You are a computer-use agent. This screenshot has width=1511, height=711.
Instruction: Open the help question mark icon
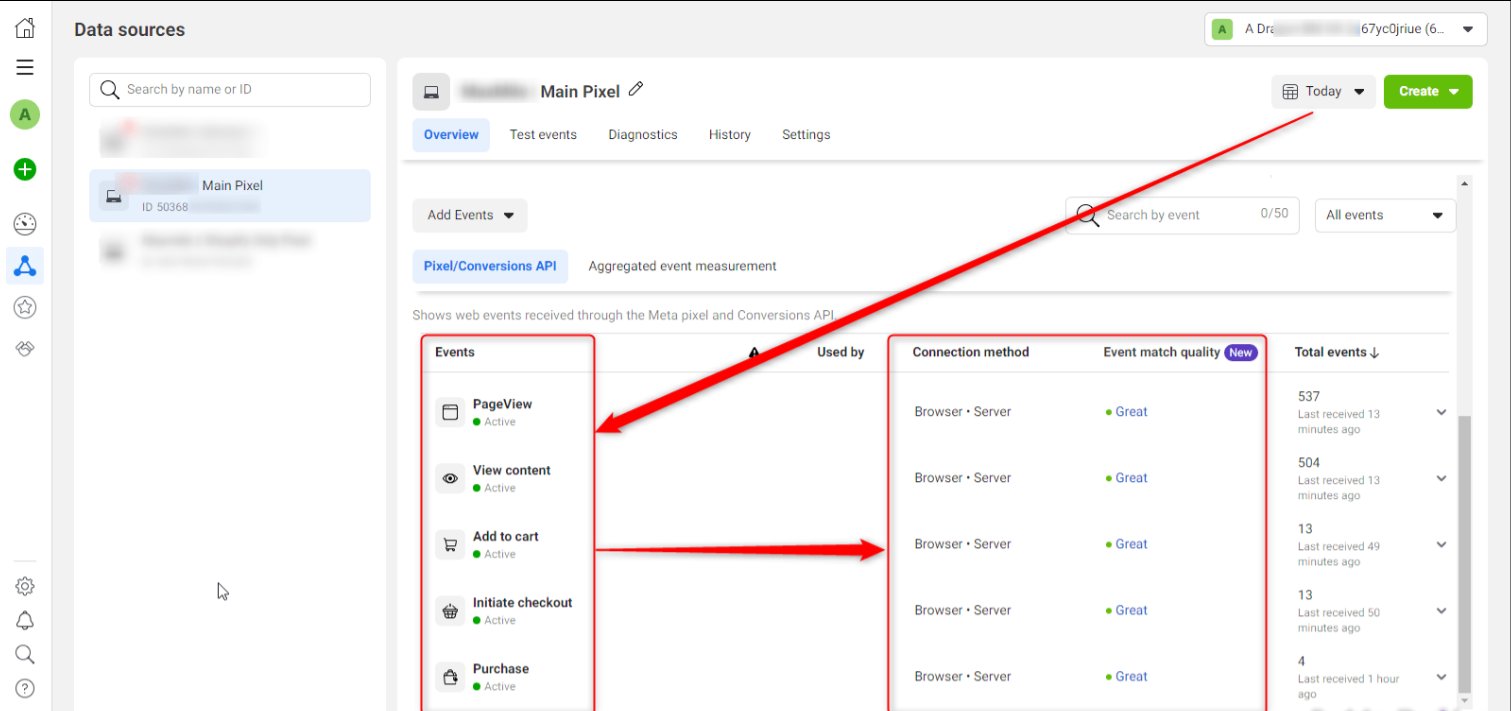pyautogui.click(x=25, y=688)
